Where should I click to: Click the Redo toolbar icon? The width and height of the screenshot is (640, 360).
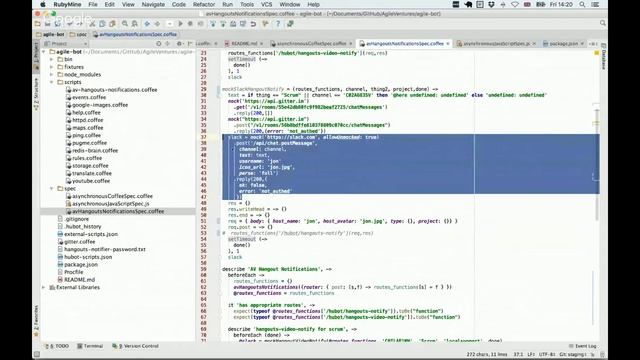tap(80, 24)
